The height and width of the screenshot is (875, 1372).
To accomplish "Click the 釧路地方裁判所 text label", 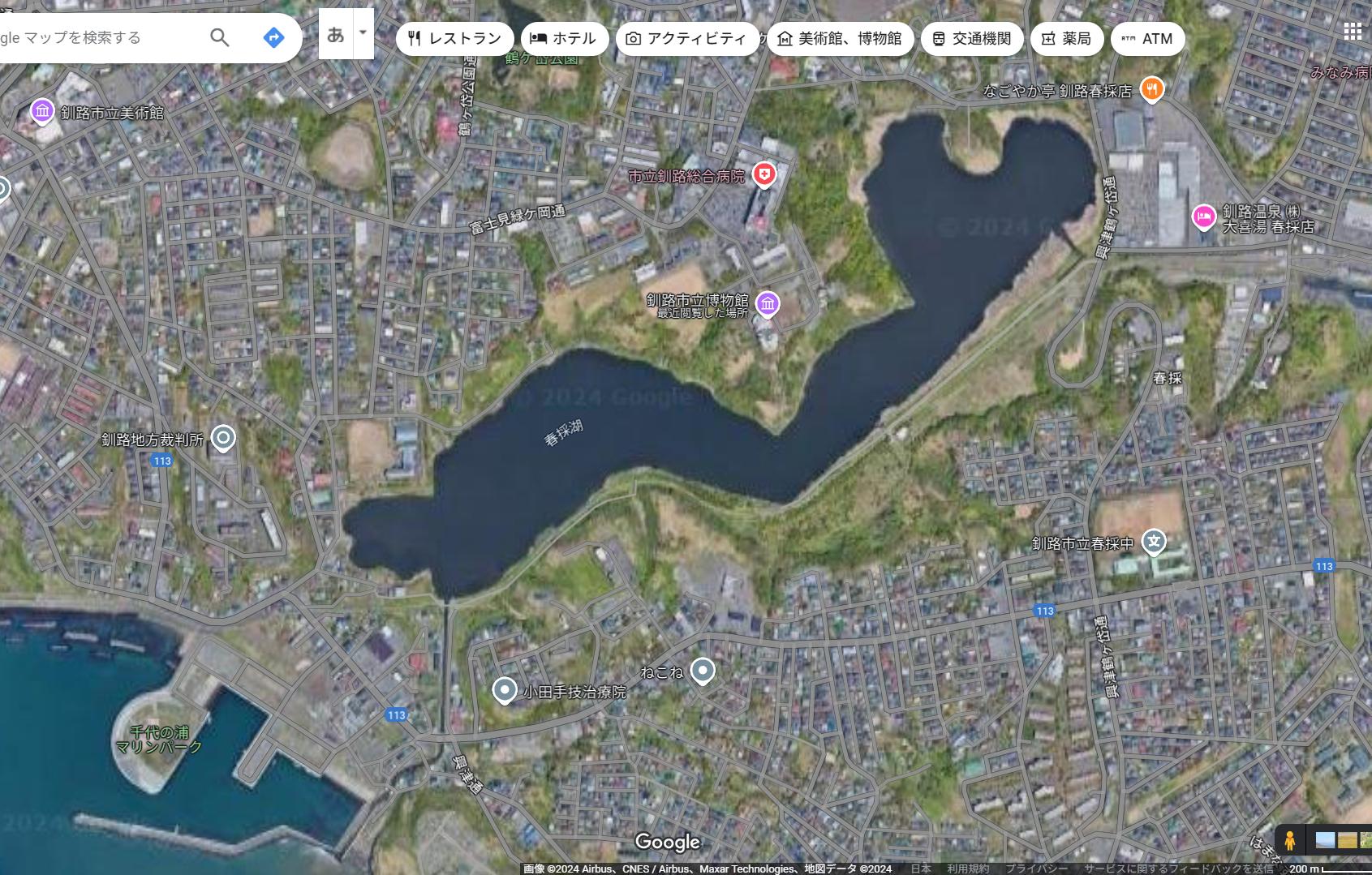I will click(153, 440).
